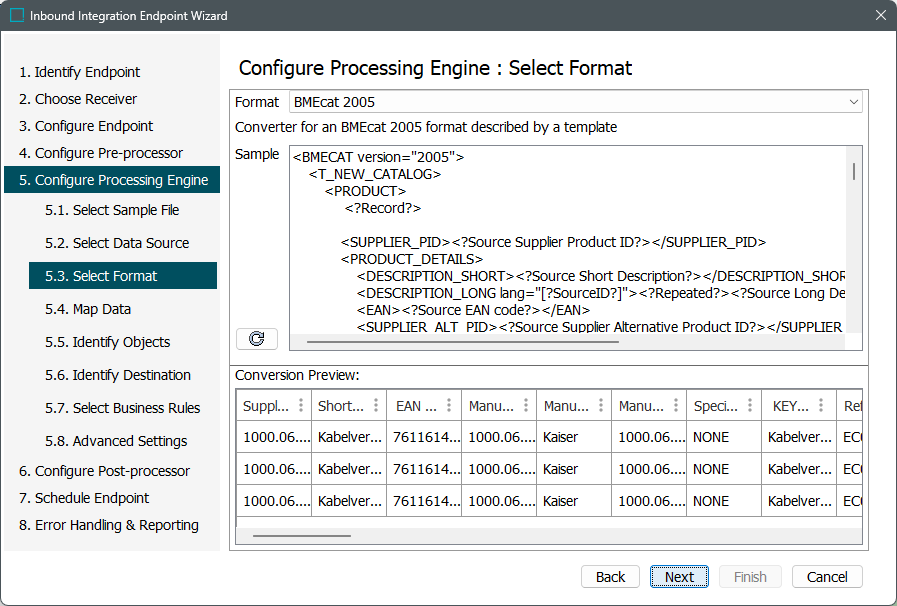Viewport: 897px width, 606px height.
Task: Cancel the endpoint wizard
Action: click(x=826, y=577)
